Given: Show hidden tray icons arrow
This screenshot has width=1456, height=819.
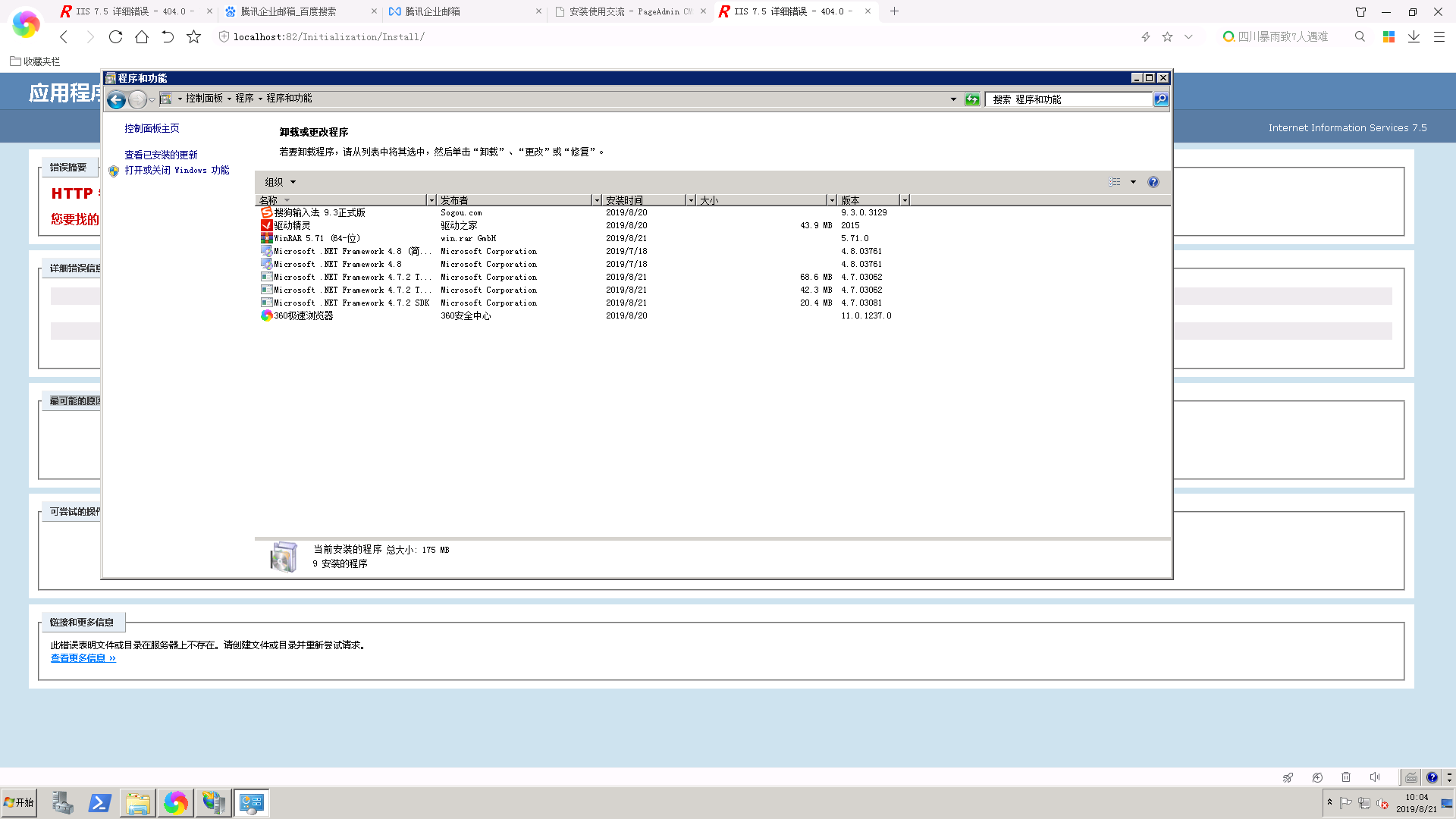Looking at the screenshot, I should tap(1329, 802).
